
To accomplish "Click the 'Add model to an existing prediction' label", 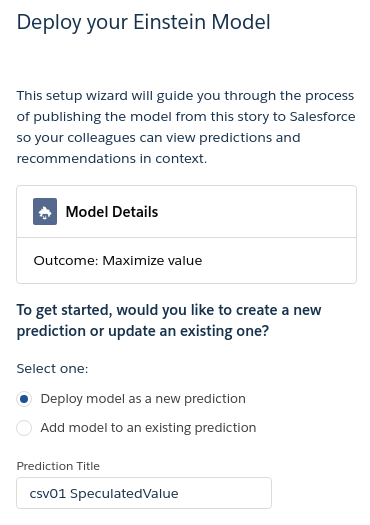I will click(148, 428).
